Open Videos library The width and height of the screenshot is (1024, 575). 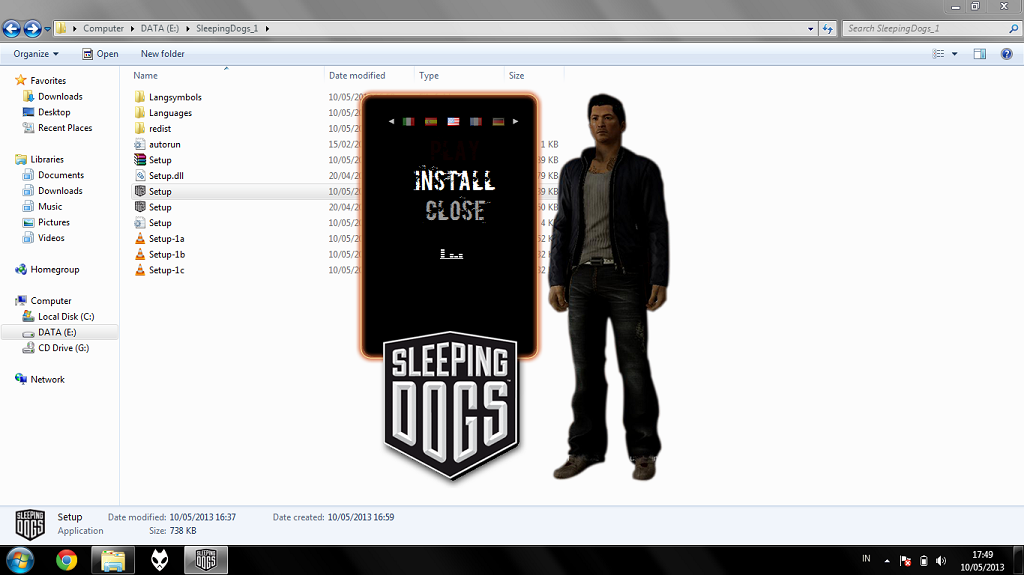(51, 238)
